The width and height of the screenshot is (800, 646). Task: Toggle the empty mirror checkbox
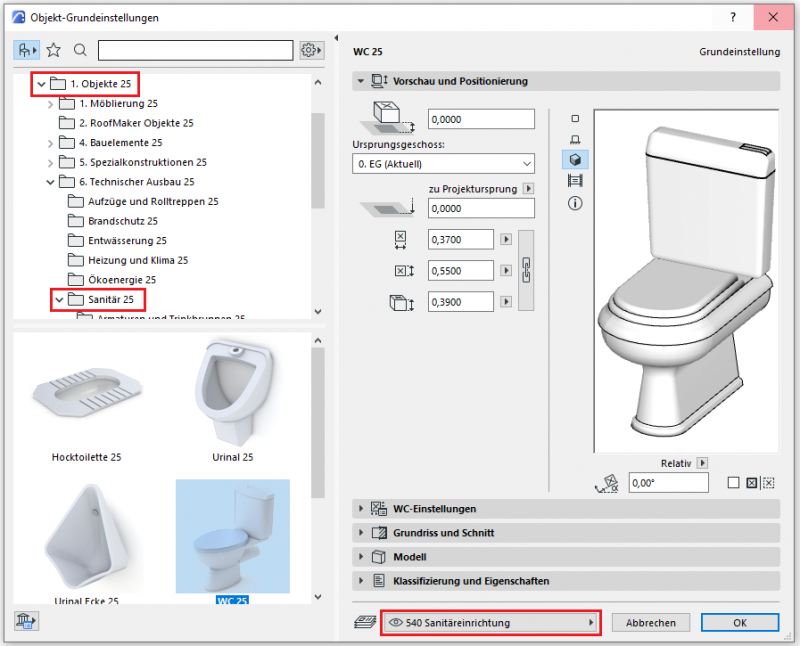[x=733, y=483]
